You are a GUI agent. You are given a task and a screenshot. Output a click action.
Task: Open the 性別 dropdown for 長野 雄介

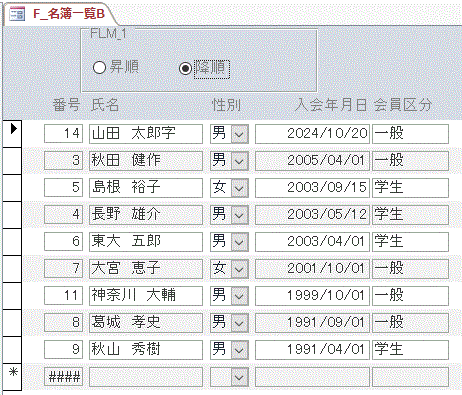[240, 215]
